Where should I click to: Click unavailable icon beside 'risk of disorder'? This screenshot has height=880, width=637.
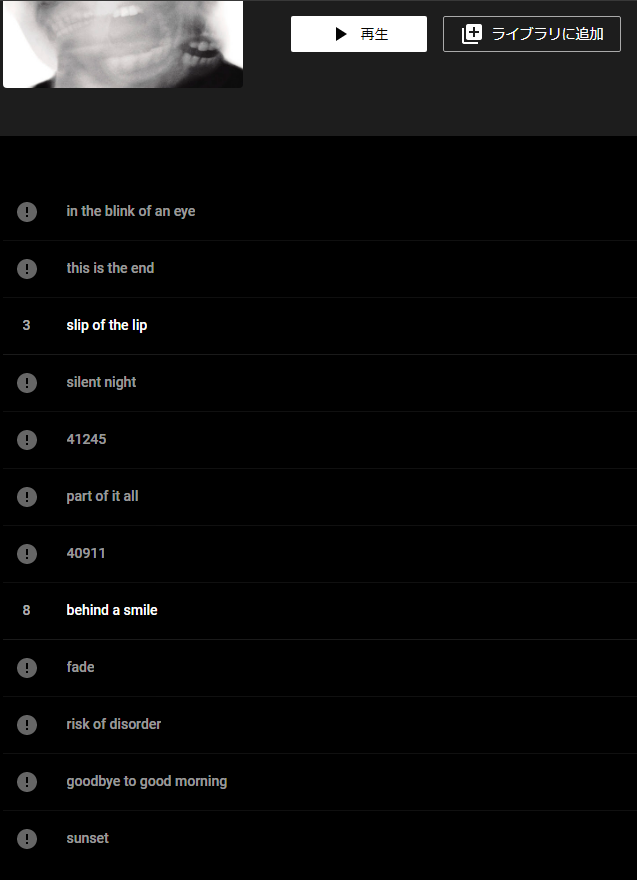click(x=27, y=725)
